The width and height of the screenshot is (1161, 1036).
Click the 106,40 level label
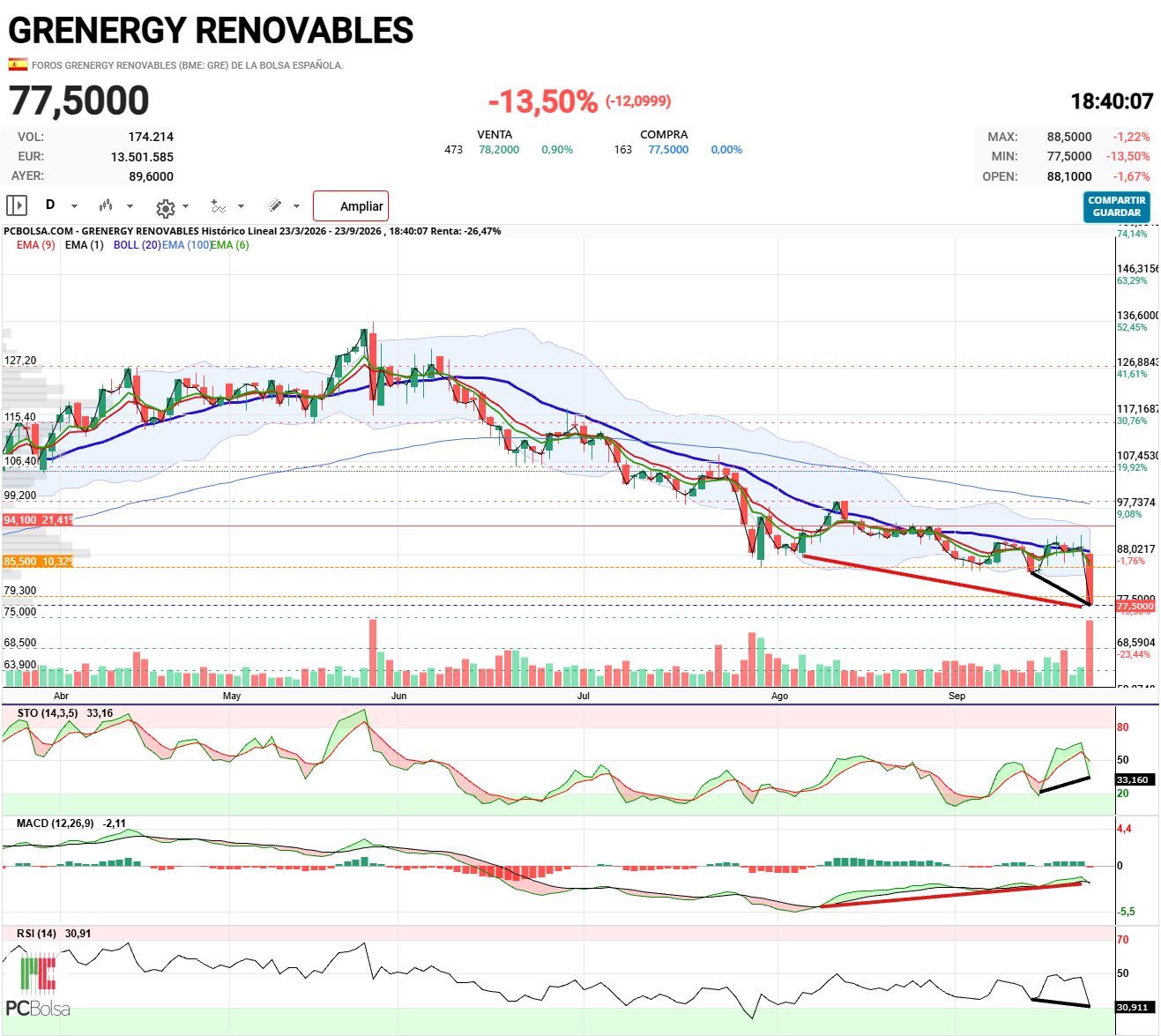click(x=20, y=461)
